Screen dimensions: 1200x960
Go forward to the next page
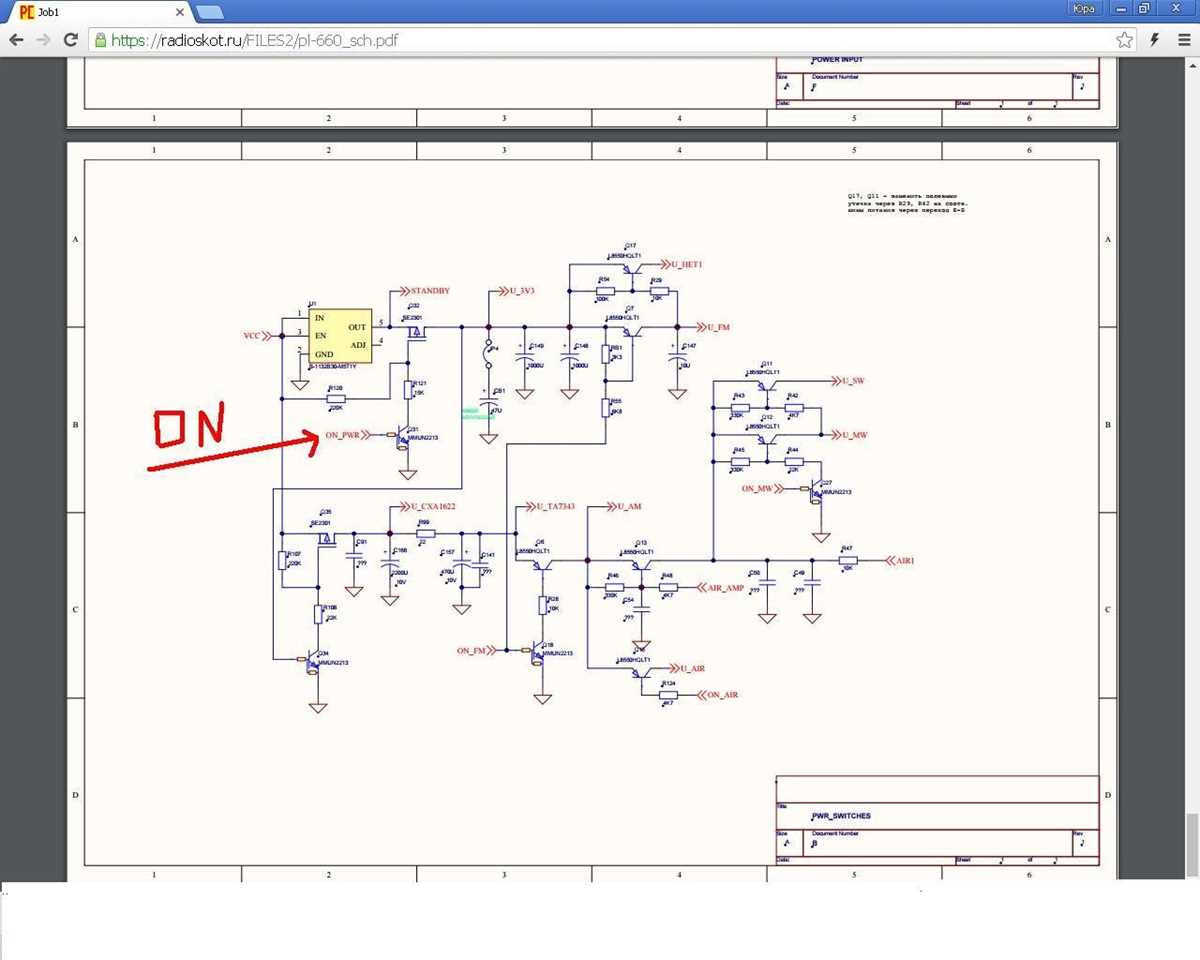click(43, 40)
